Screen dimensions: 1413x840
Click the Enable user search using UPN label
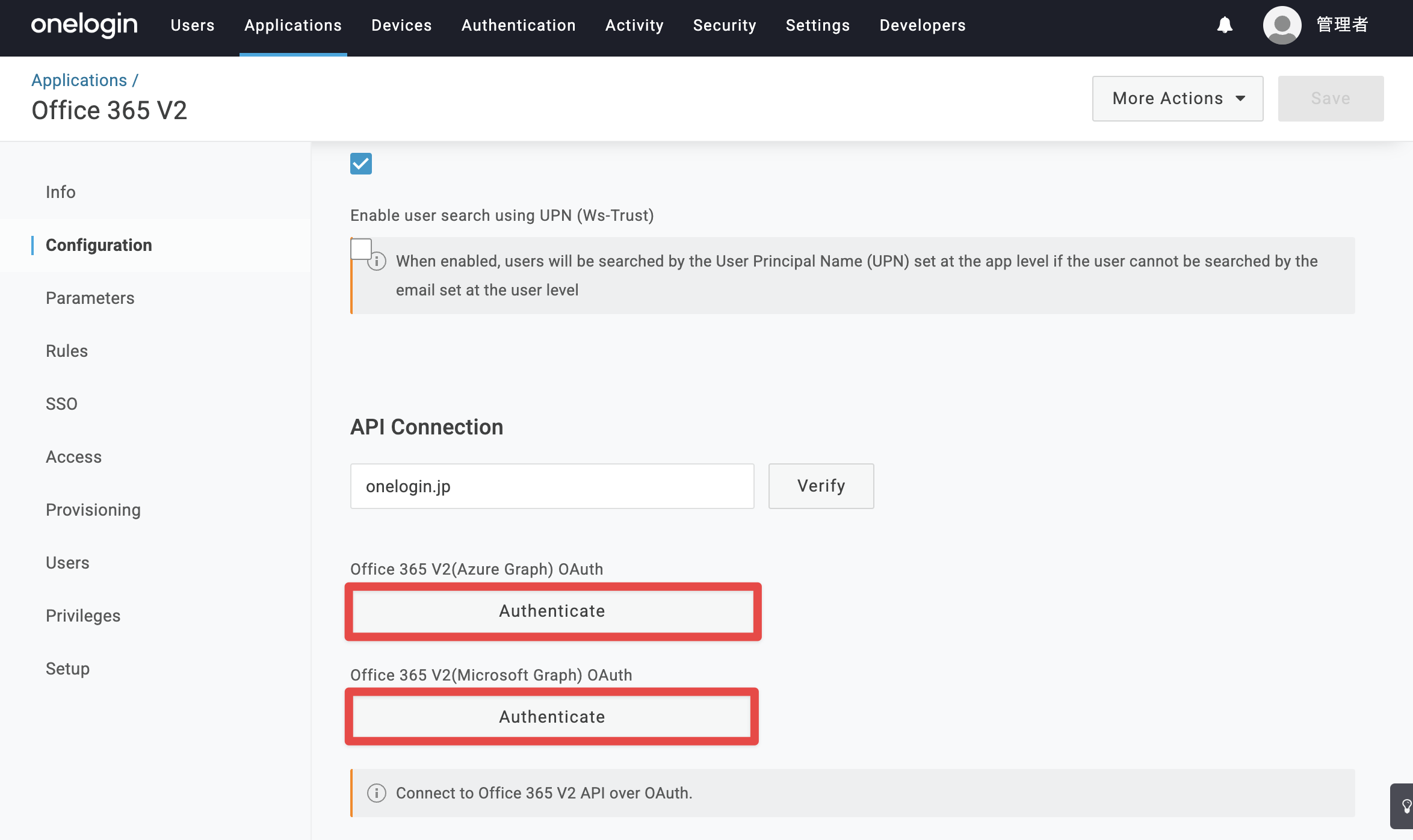tap(502, 215)
